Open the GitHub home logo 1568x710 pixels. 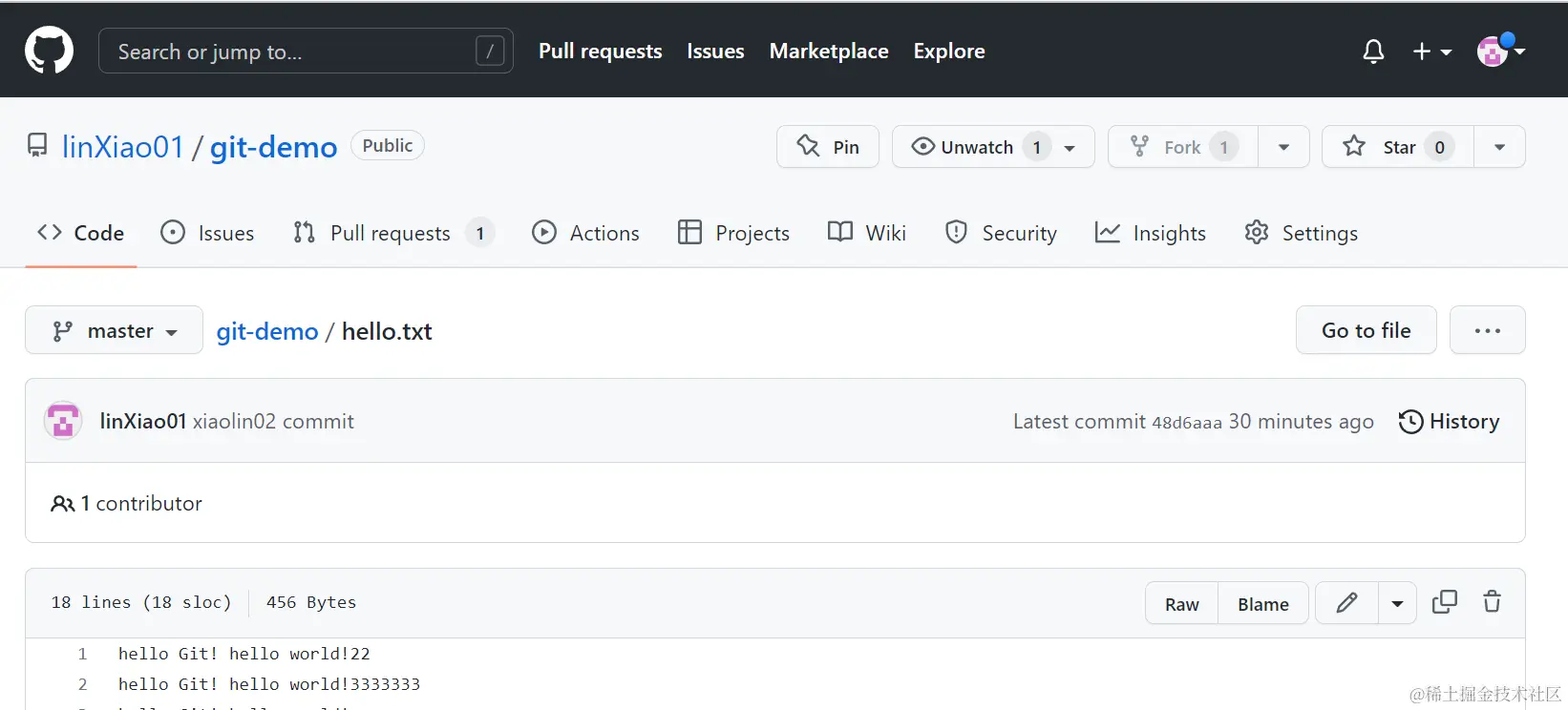[49, 50]
